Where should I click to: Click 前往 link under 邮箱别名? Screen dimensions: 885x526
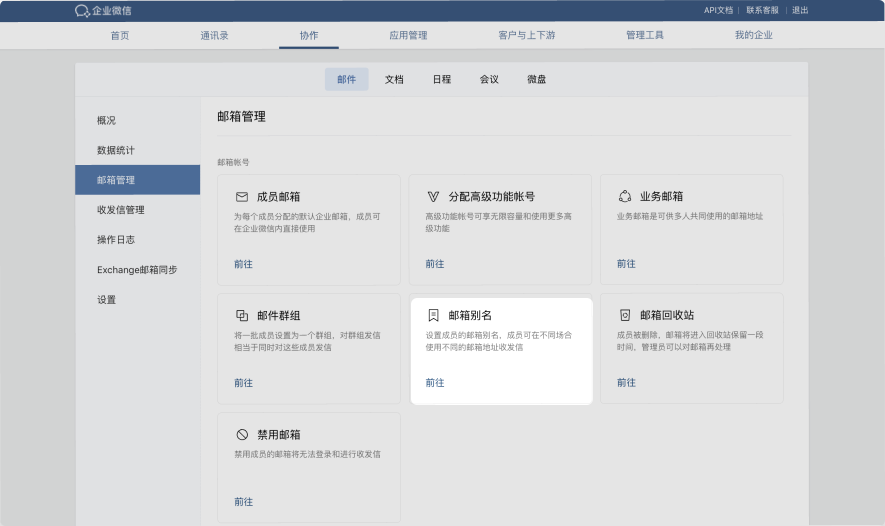click(x=434, y=383)
